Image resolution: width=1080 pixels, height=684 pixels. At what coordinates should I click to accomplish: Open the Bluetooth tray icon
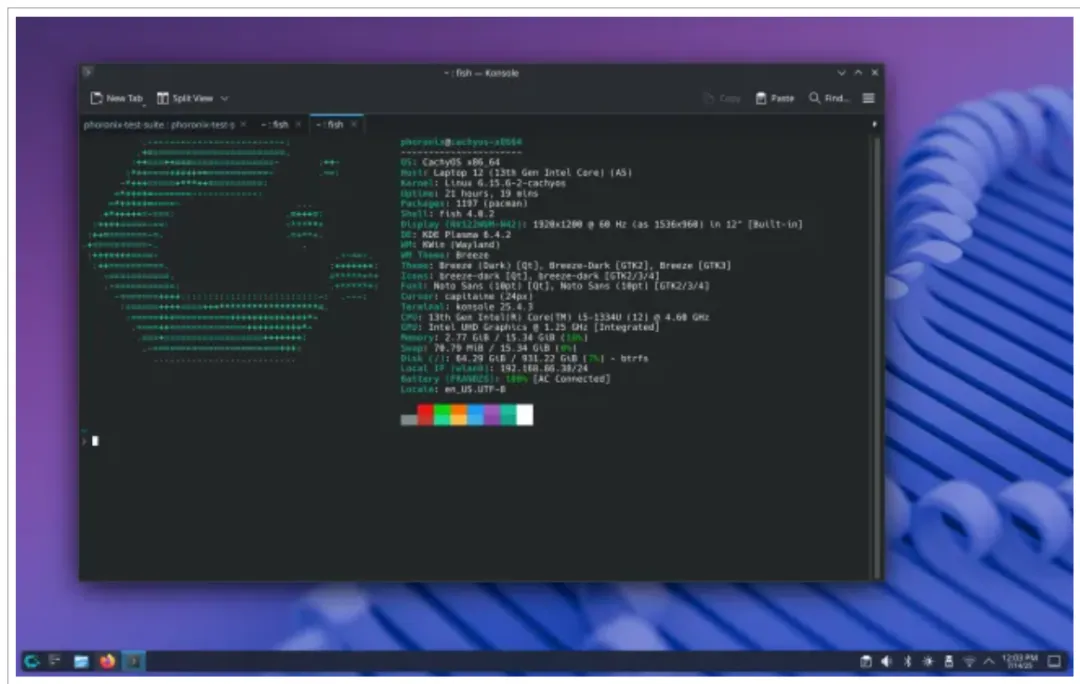tap(907, 661)
